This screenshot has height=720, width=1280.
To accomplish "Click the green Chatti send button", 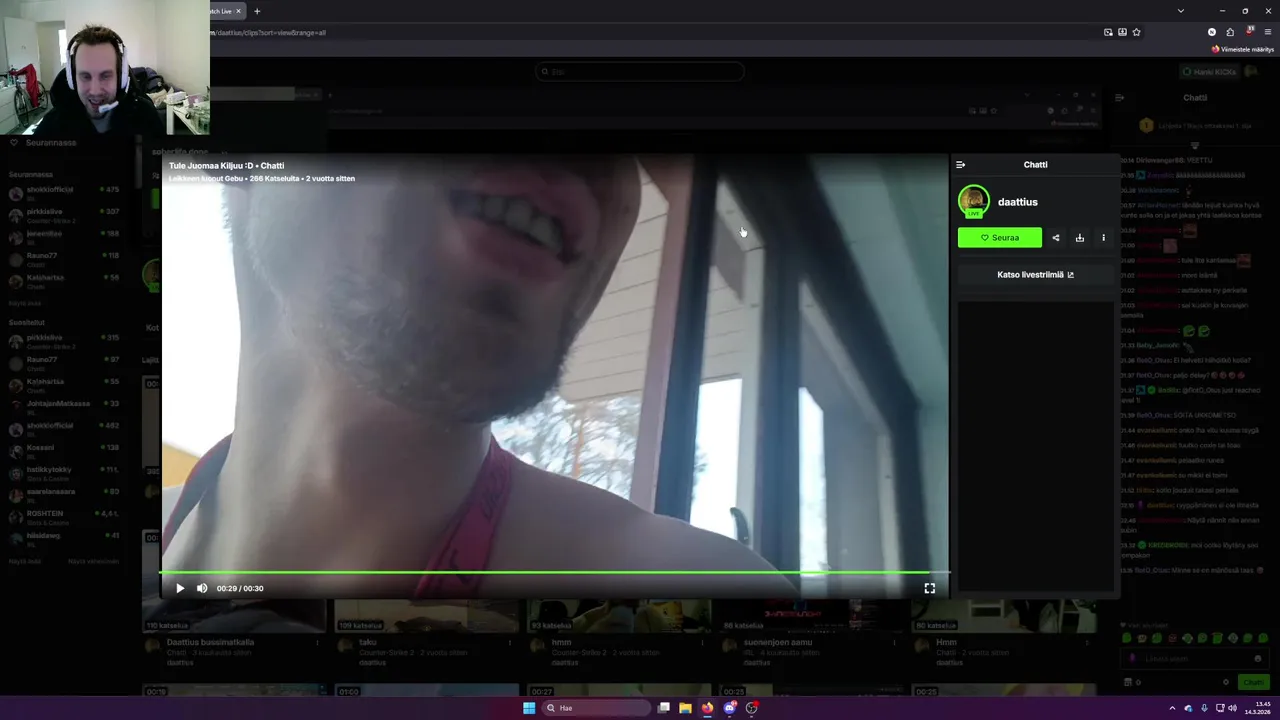I will pyautogui.click(x=1253, y=682).
